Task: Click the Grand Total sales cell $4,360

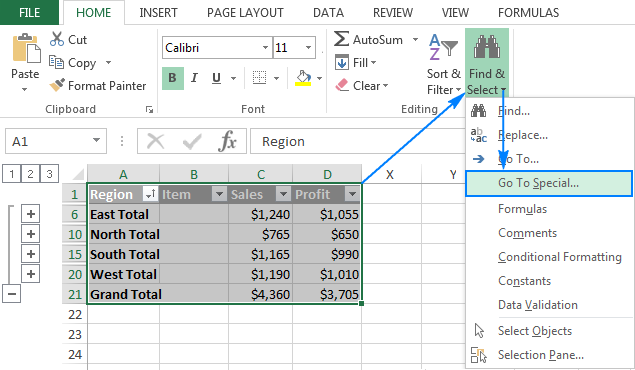Action: (x=260, y=294)
